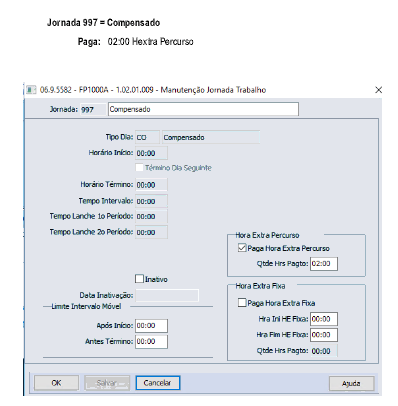This screenshot has width=398, height=406.
Task: Check Paga Hora Extra Fixa
Action: click(x=242, y=303)
